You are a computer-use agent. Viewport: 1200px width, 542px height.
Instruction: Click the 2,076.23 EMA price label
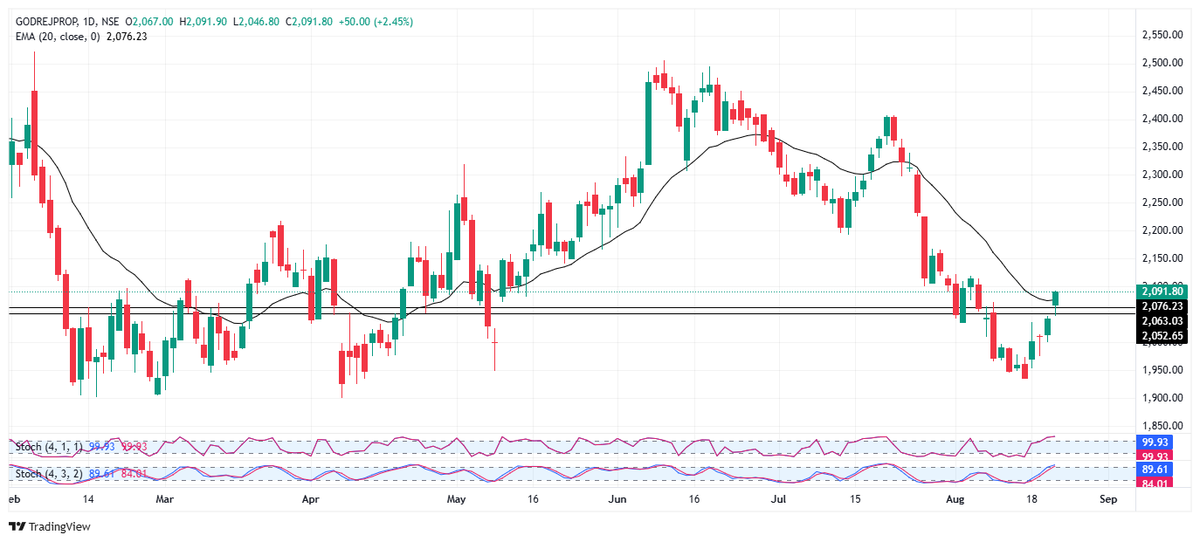tap(1161, 306)
